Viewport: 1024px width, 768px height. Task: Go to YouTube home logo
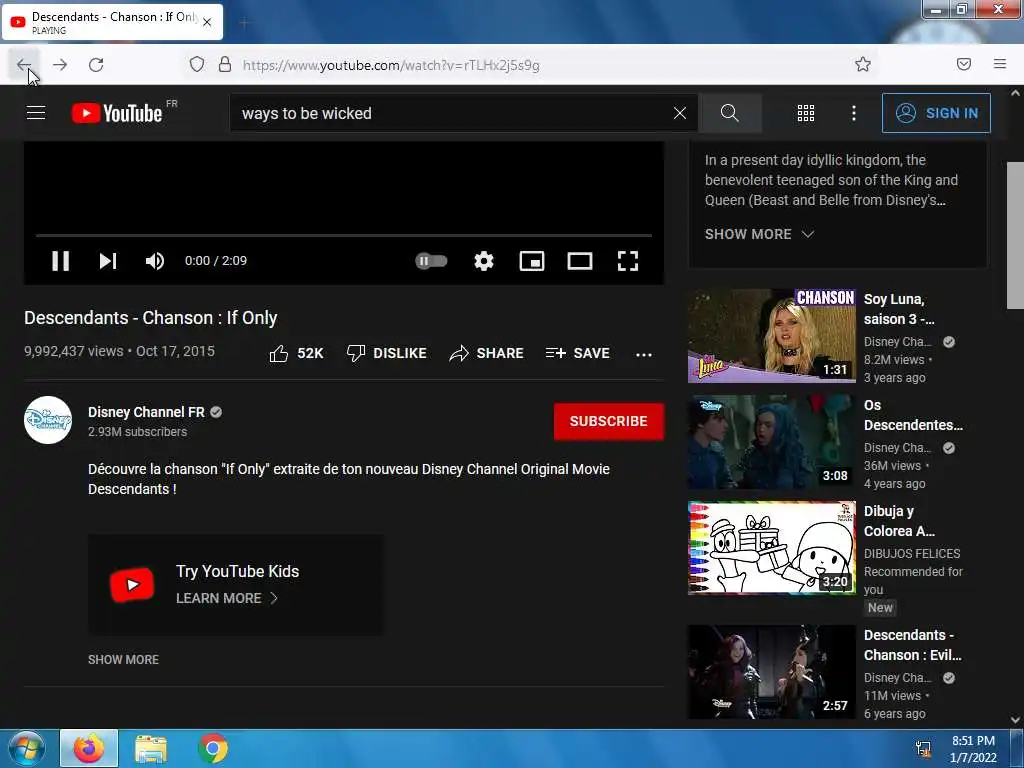117,113
